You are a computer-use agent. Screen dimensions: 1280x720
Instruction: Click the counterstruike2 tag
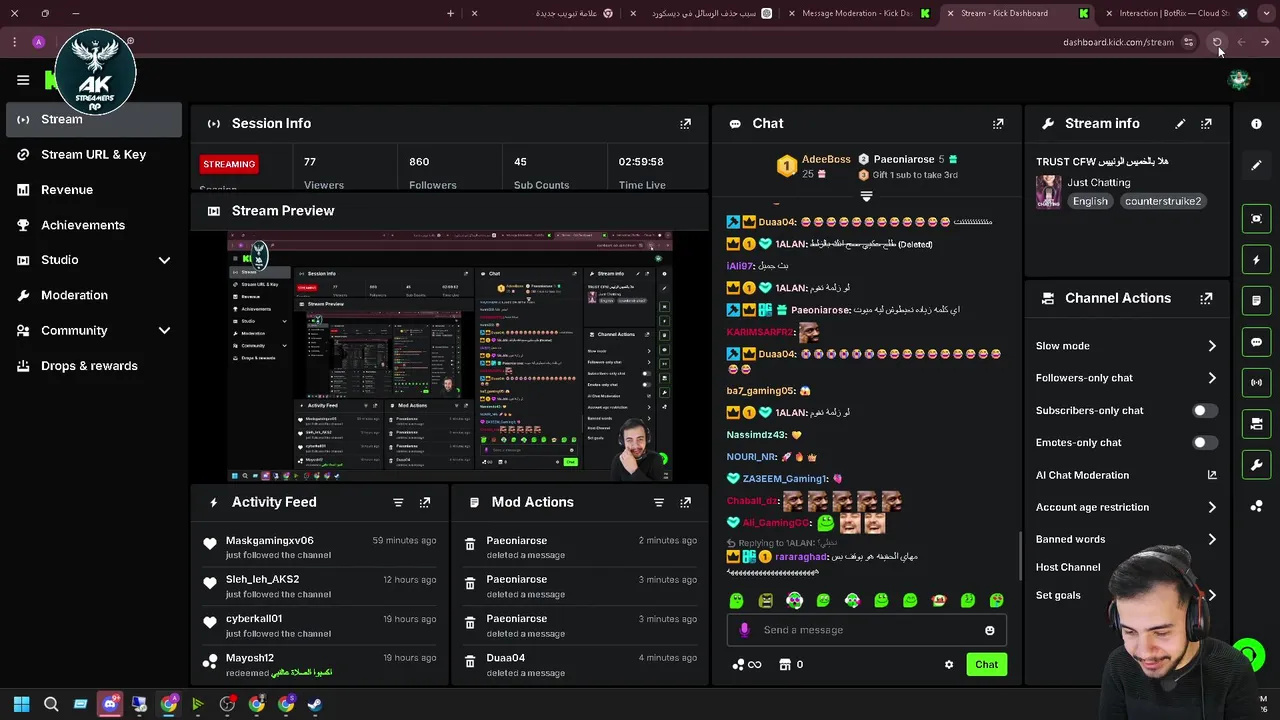tap(1162, 201)
